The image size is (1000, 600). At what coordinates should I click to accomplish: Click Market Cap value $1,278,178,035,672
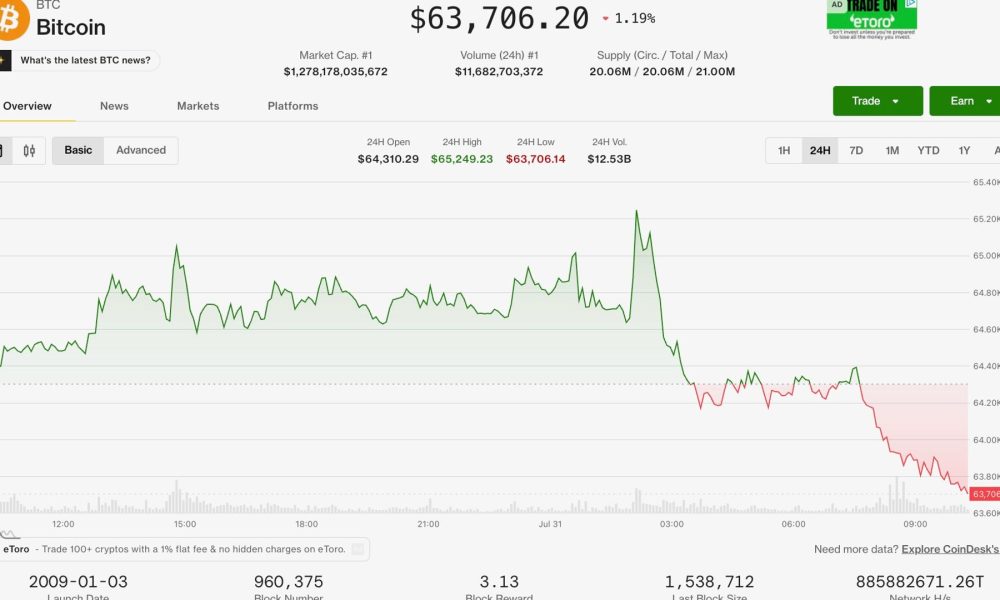pyautogui.click(x=335, y=71)
